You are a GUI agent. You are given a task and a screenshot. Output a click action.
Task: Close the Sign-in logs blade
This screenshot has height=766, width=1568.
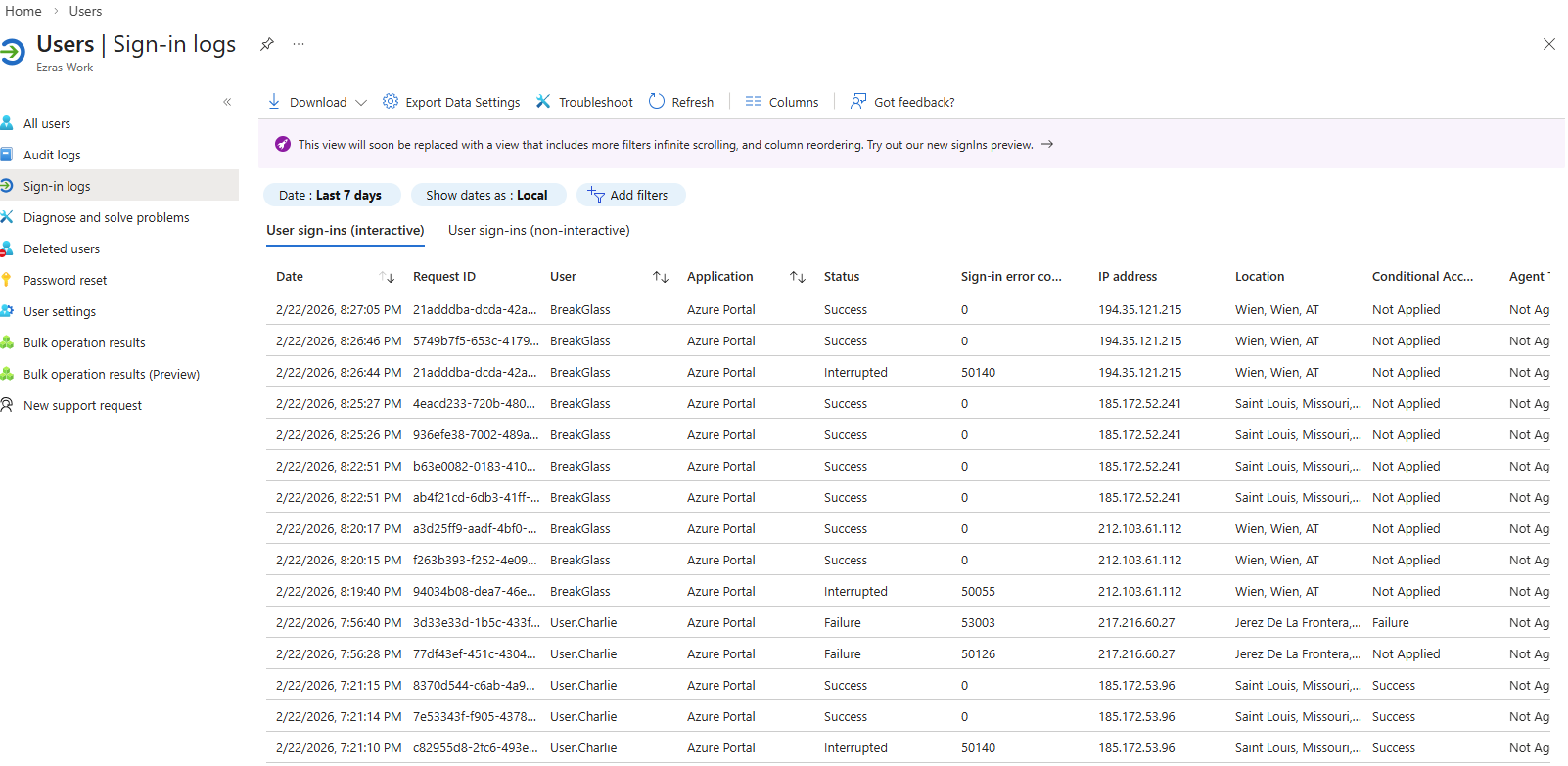click(1549, 44)
